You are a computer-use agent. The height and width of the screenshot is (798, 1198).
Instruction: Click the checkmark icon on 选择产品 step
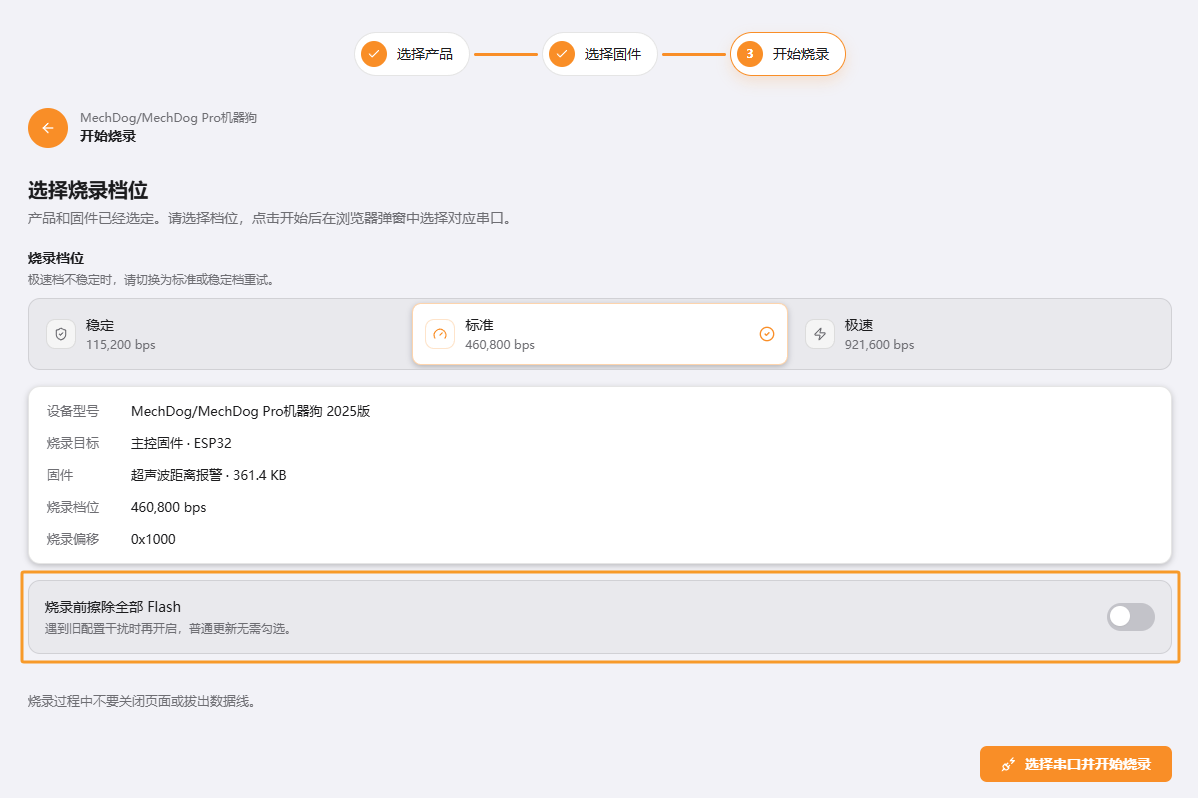pos(374,54)
